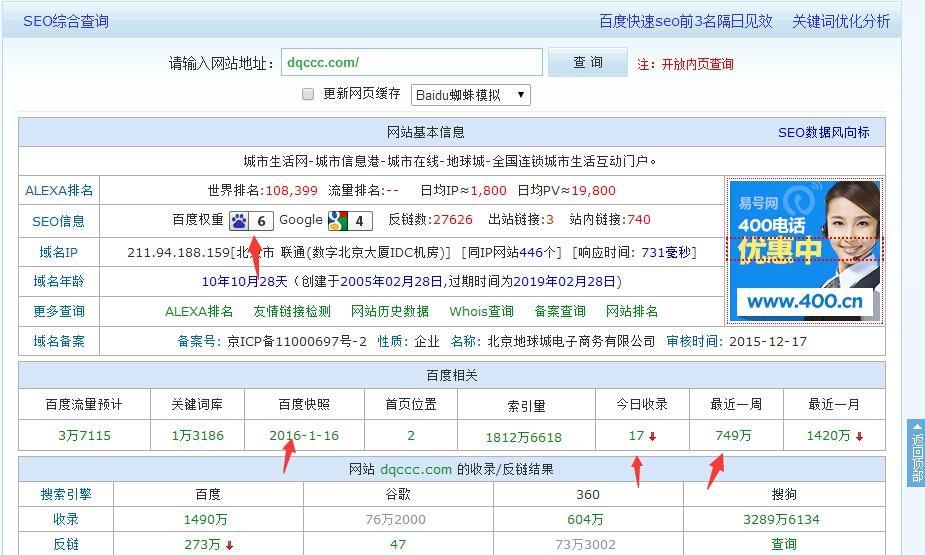Screen dimensions: 925x555
Task: Click the website address input field
Action: coord(411,63)
